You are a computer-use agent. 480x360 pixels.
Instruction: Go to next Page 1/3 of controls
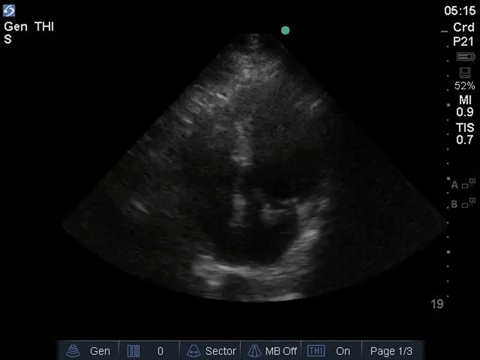tap(391, 351)
